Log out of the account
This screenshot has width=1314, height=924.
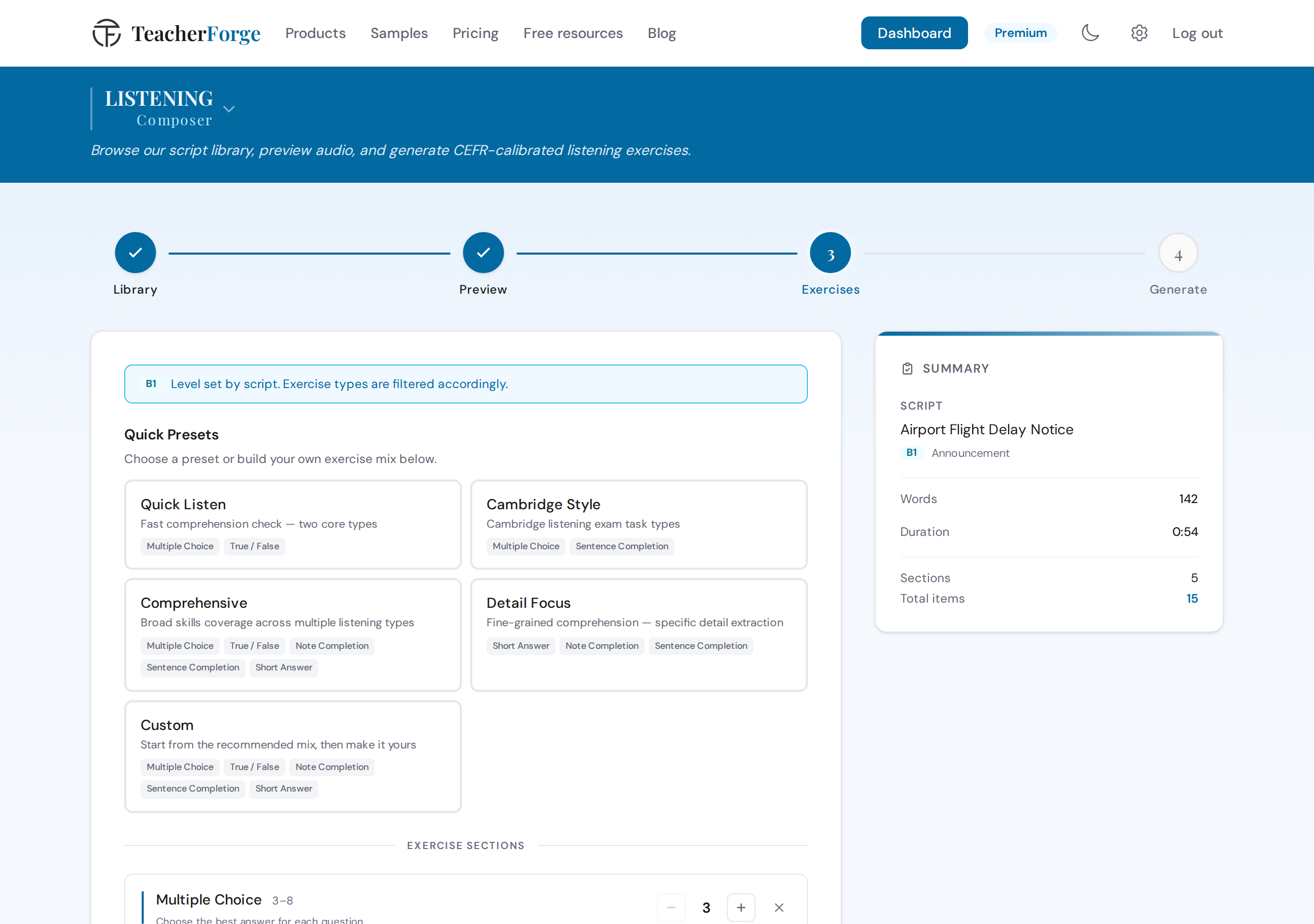(x=1197, y=33)
